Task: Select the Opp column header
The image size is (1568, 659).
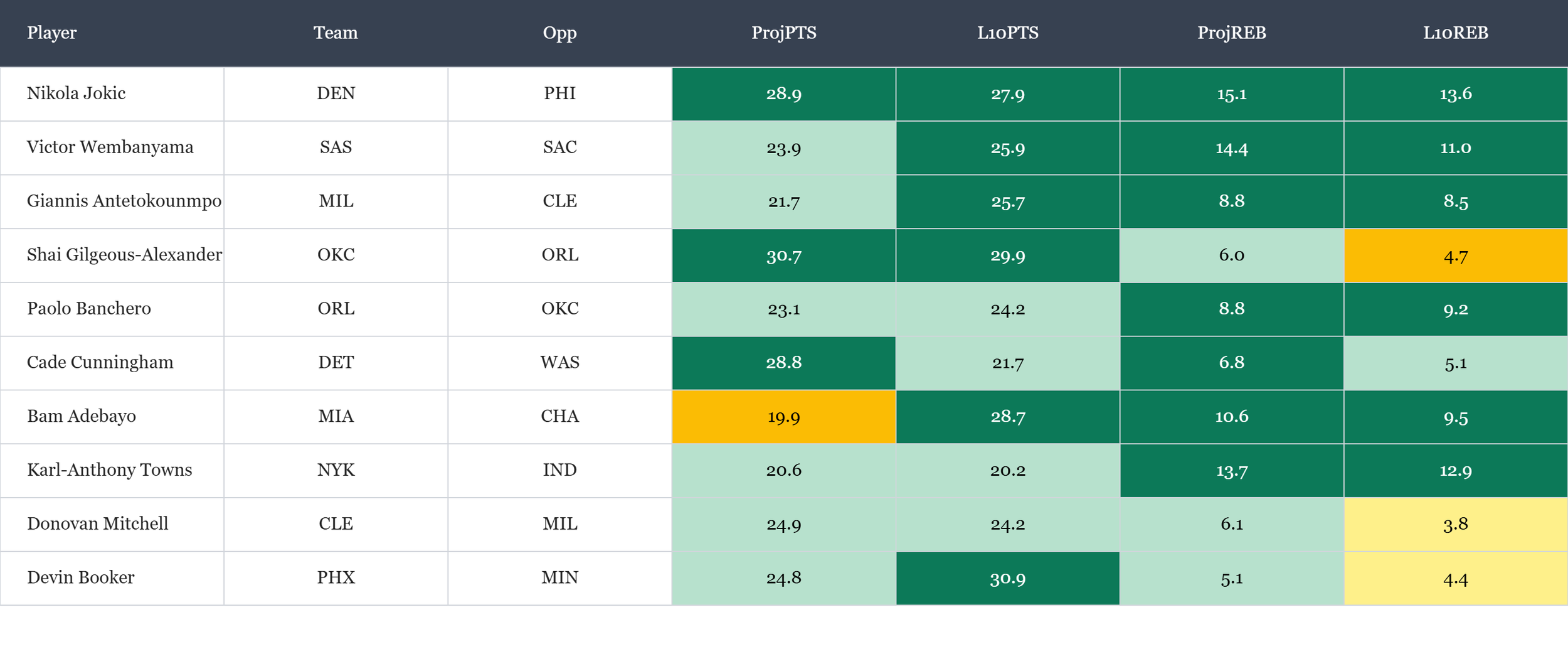Action: (559, 33)
